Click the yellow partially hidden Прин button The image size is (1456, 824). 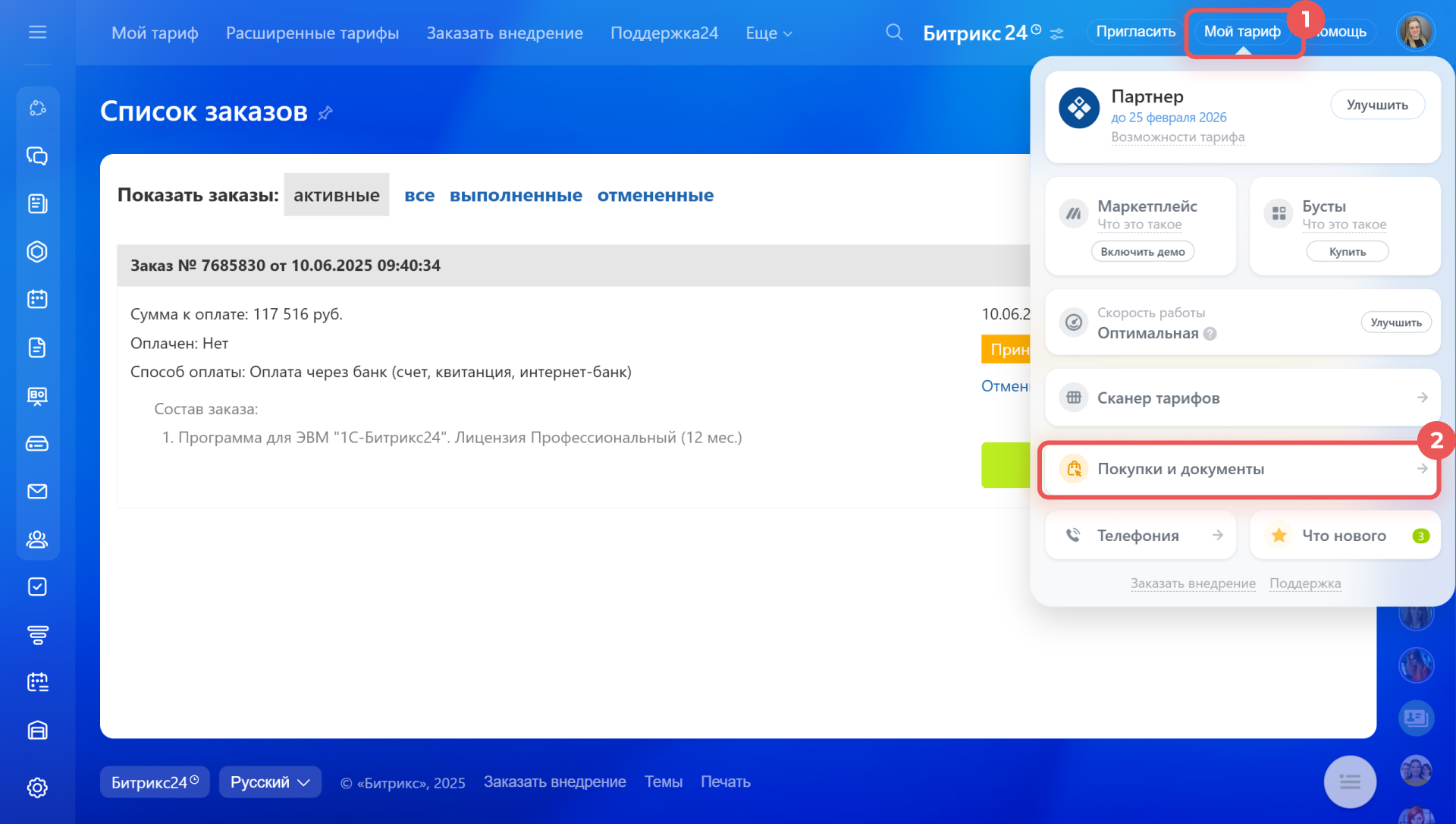[1006, 350]
